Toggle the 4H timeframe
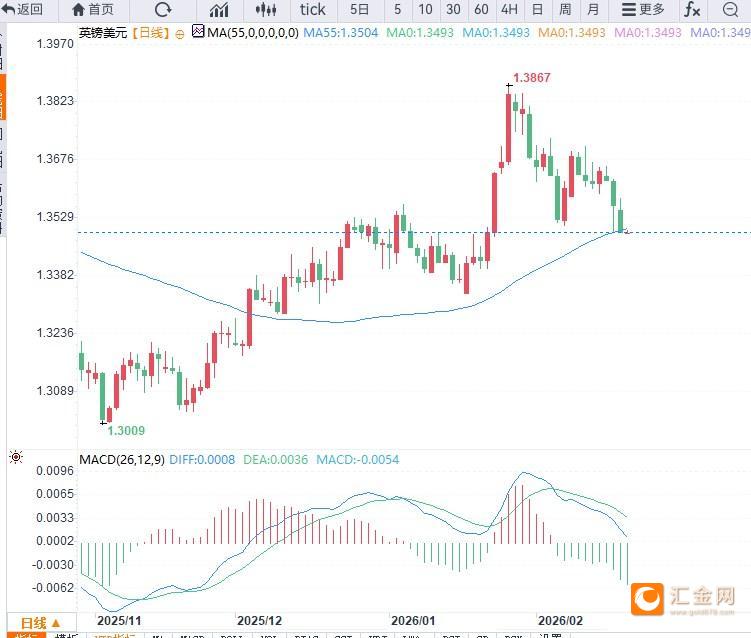 509,10
